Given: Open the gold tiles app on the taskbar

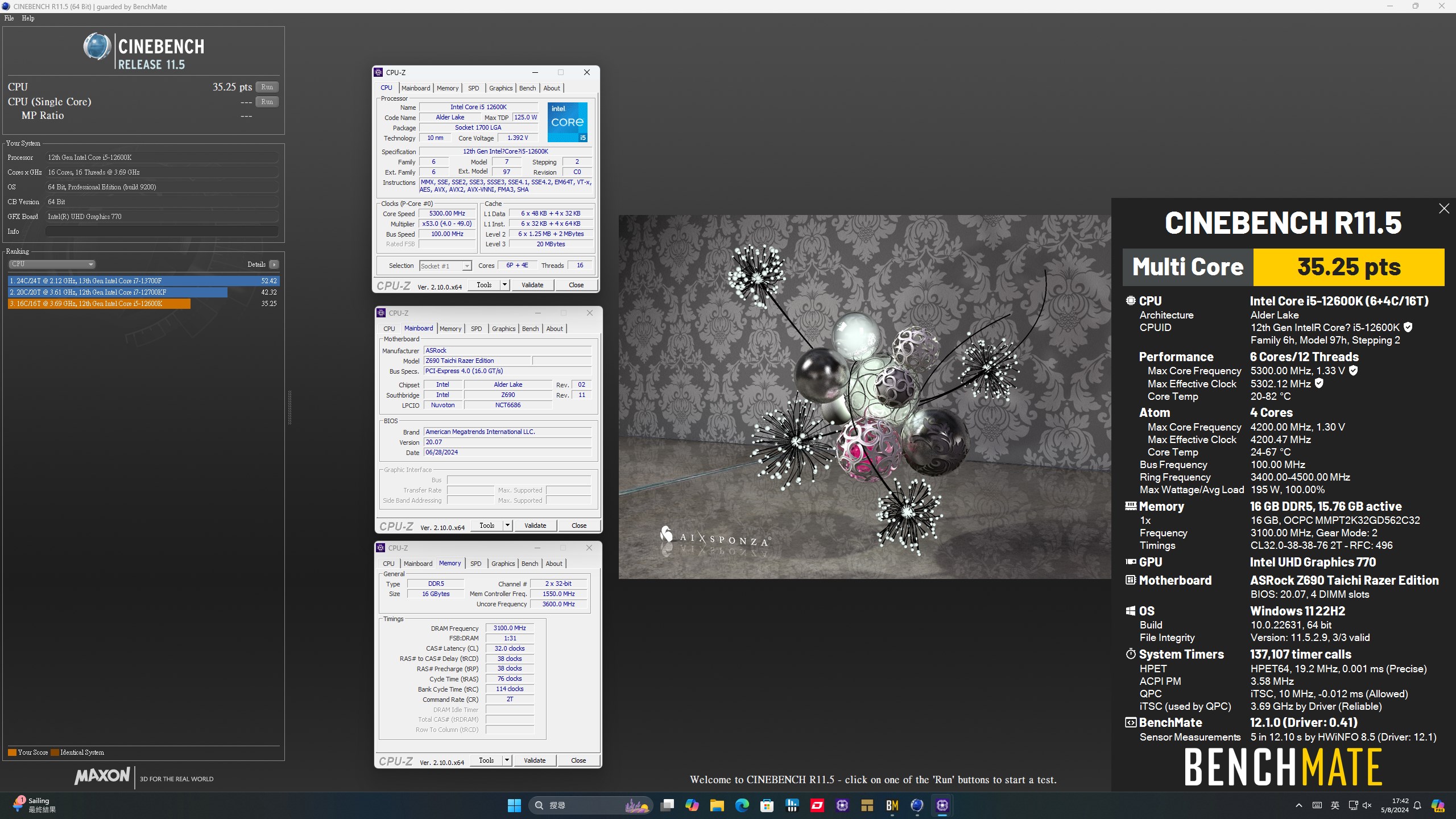Looking at the screenshot, I should pyautogui.click(x=867, y=805).
